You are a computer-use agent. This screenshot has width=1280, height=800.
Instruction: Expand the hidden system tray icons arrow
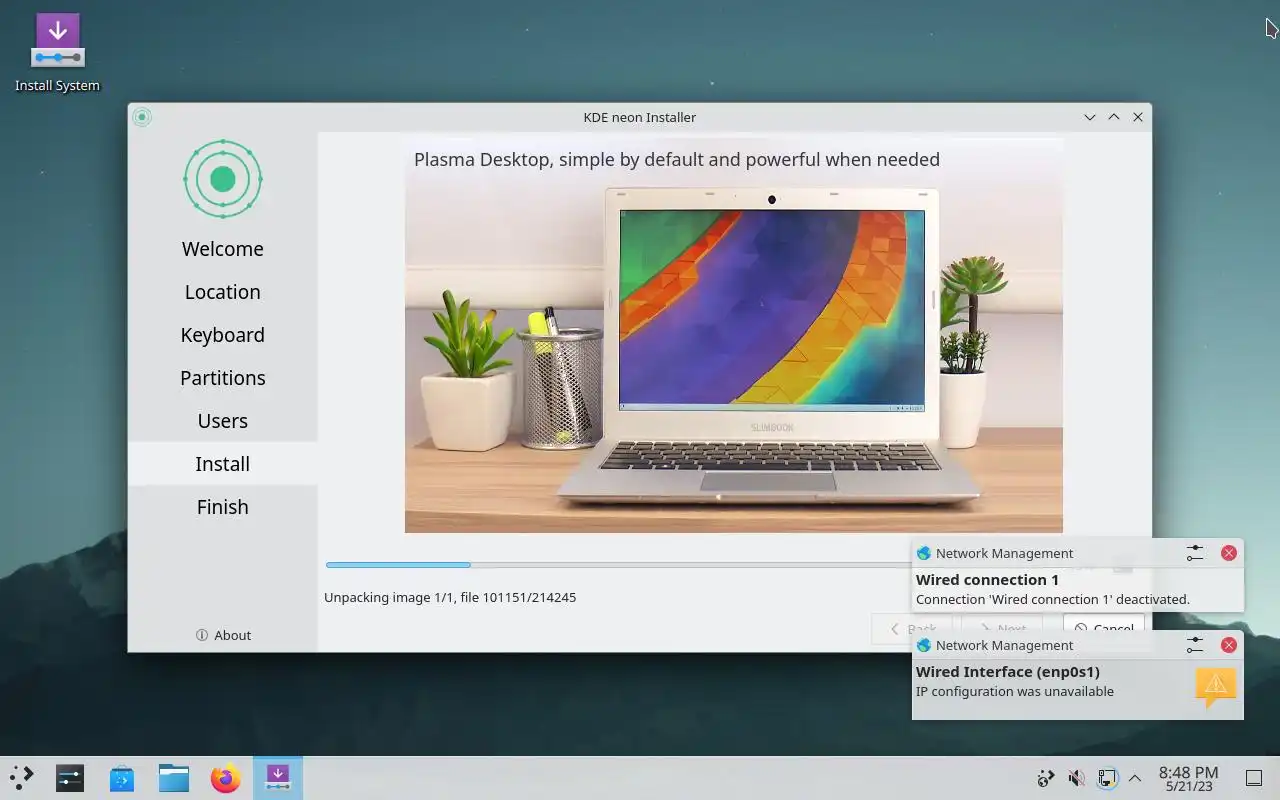click(1135, 778)
